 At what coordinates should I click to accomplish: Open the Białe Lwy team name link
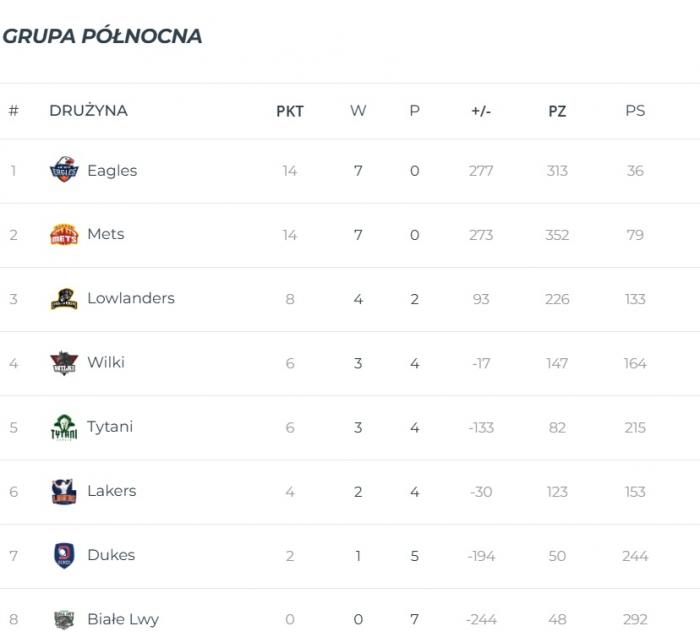(x=123, y=619)
